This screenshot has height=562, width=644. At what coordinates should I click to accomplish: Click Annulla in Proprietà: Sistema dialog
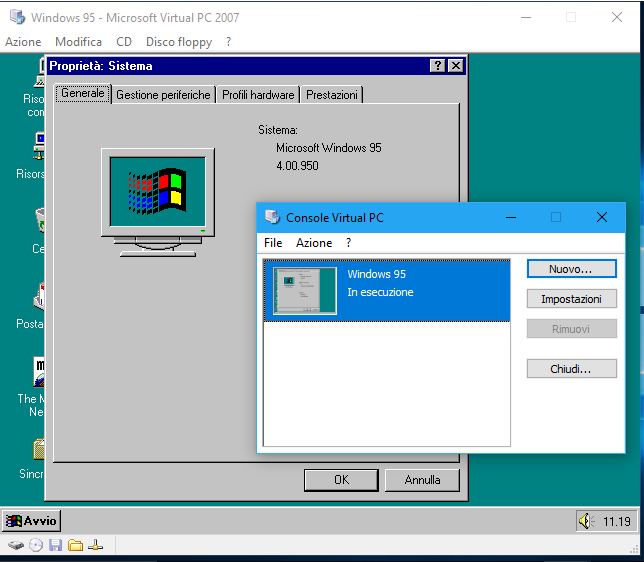(422, 480)
